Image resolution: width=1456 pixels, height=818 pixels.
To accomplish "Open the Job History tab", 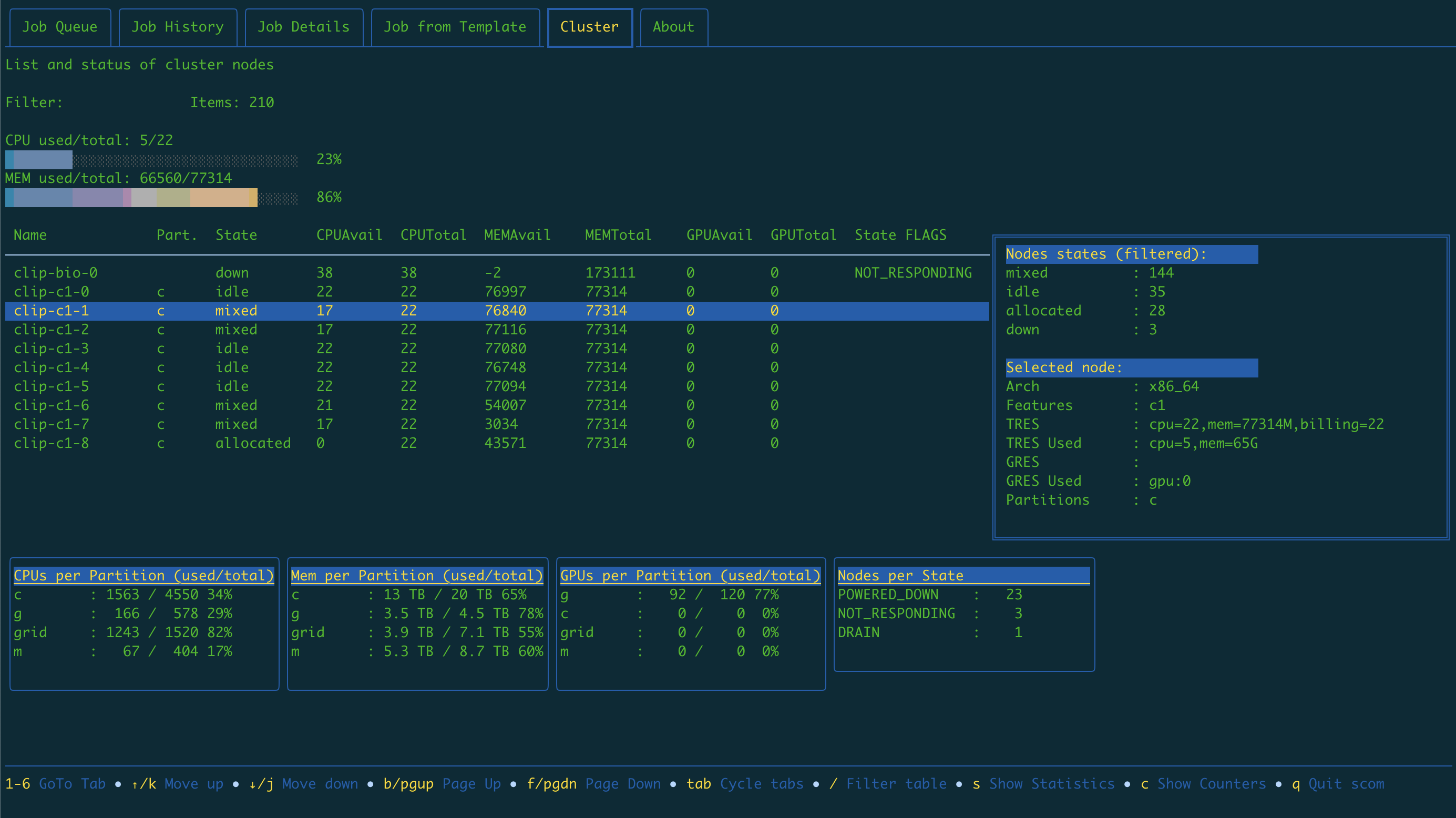I will [x=178, y=27].
